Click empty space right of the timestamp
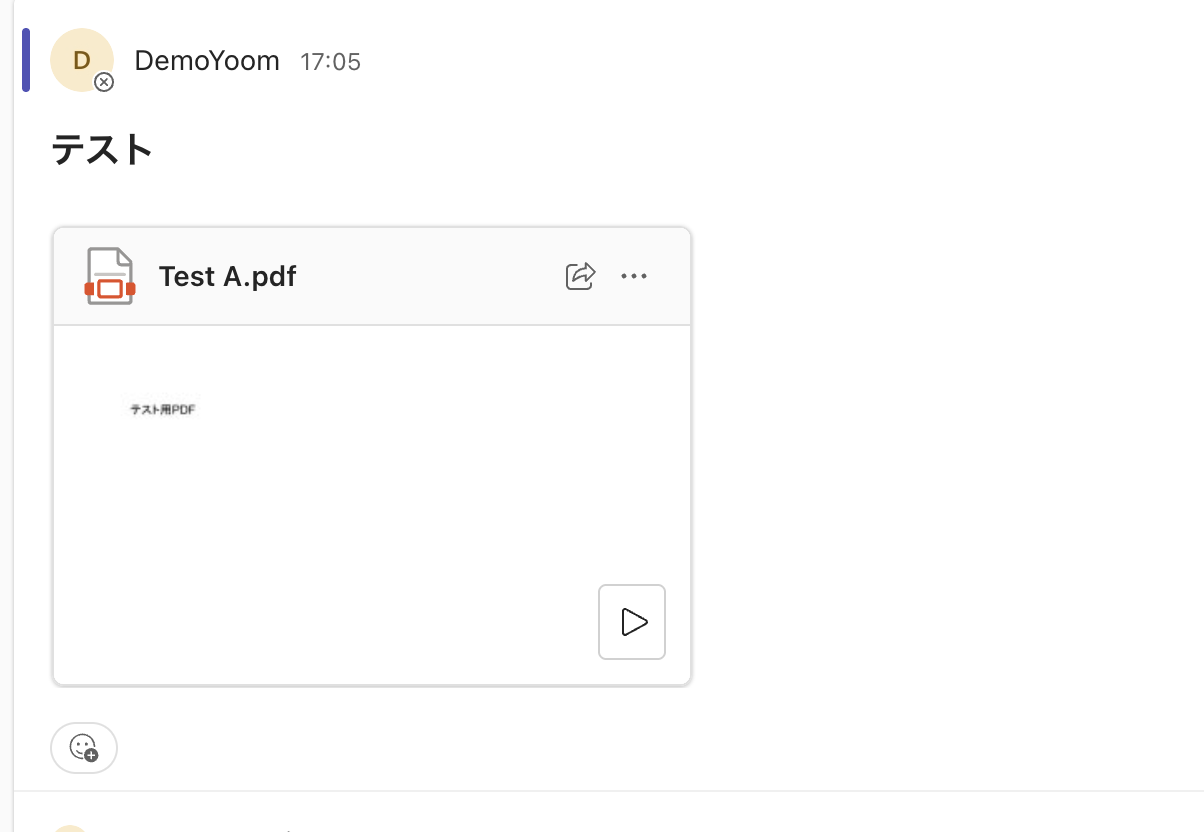 coord(780,62)
